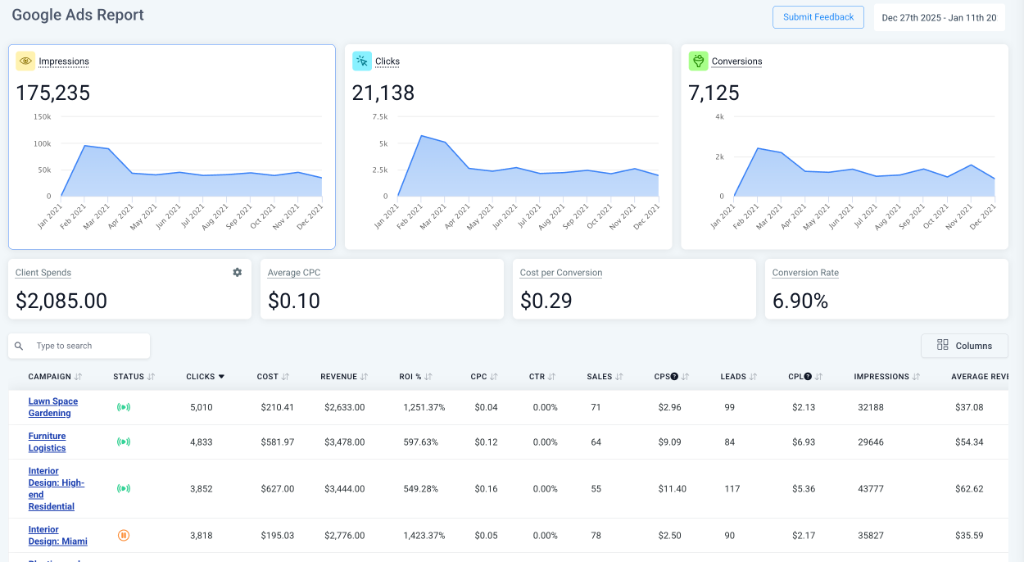Open Client Spends settings gear
Screen dimensions: 1024x562
(x=237, y=272)
